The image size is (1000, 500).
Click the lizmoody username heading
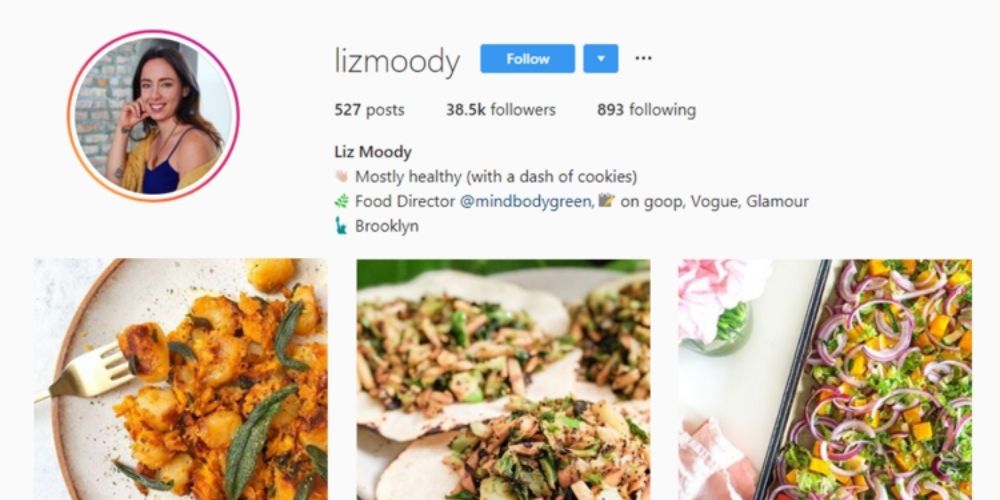tap(397, 61)
